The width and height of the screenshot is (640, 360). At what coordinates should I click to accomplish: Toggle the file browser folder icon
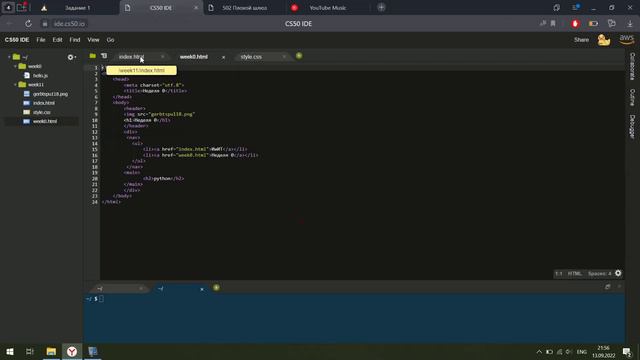coord(93,56)
